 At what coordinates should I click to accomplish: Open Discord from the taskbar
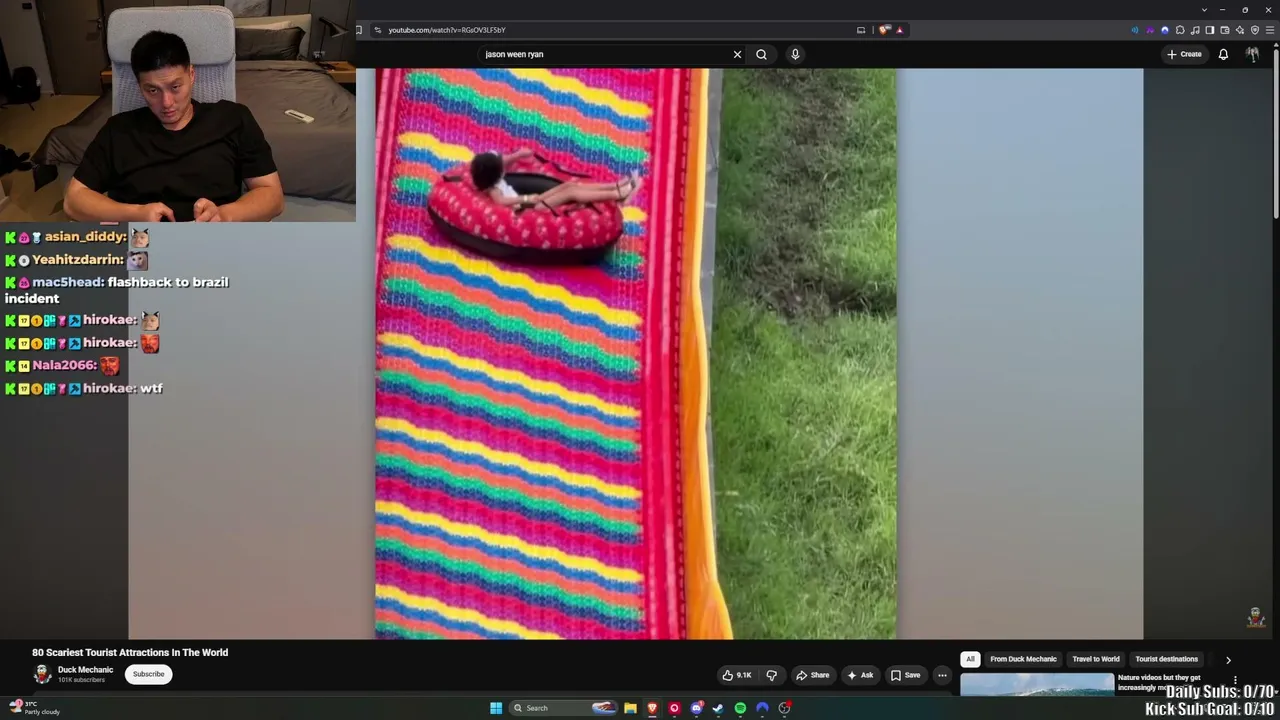696,708
